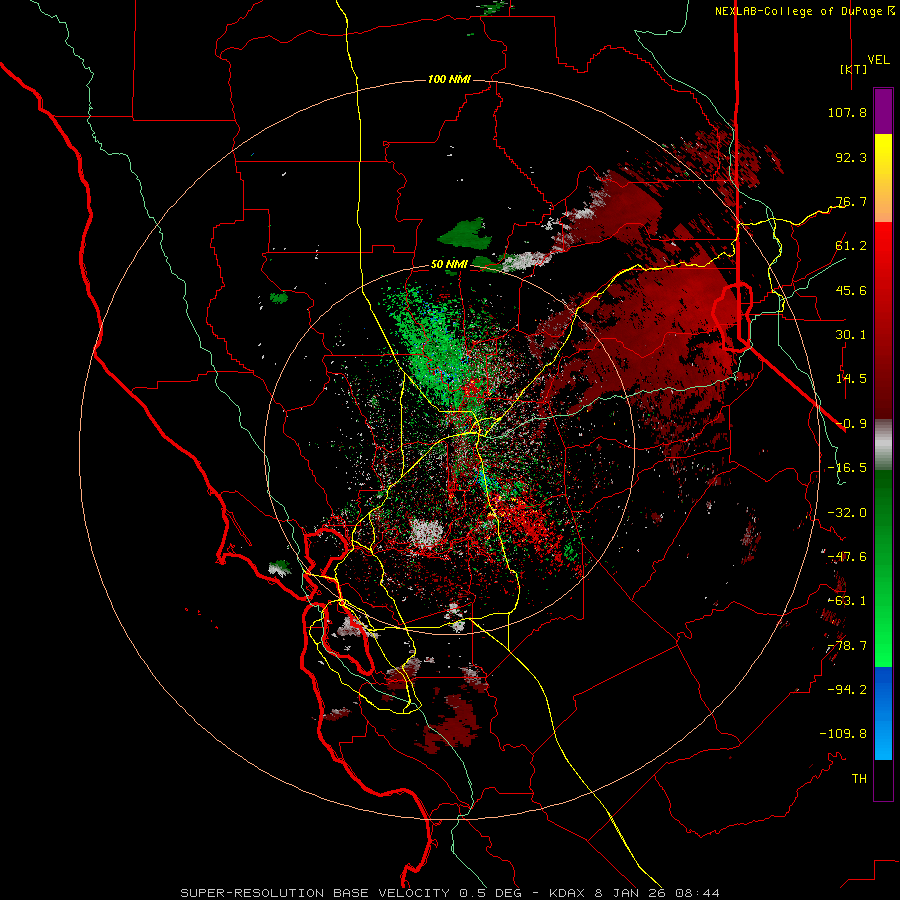Select the -16.5 scale value

(847, 468)
